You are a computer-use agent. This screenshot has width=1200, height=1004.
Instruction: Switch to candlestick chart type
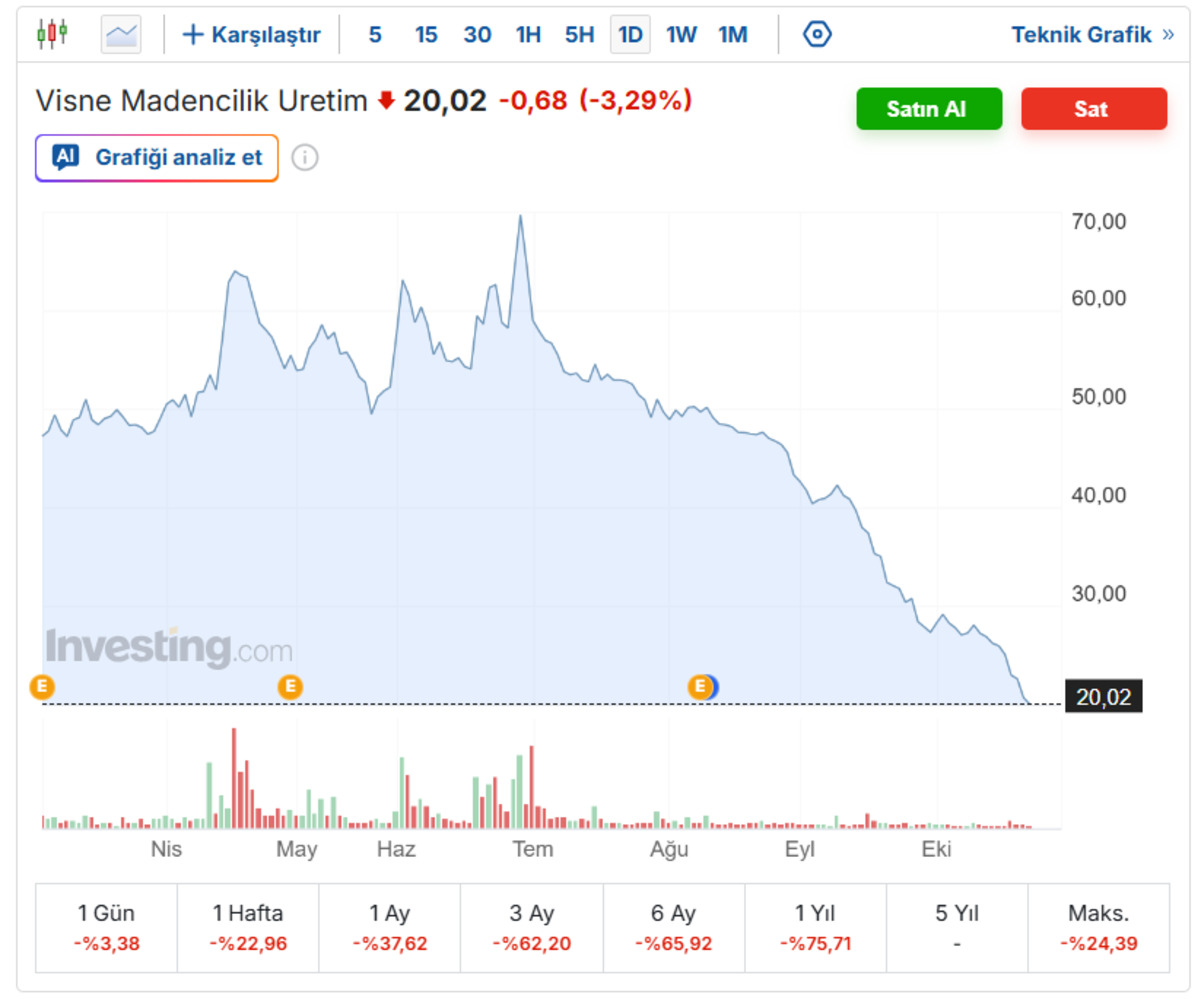(52, 33)
